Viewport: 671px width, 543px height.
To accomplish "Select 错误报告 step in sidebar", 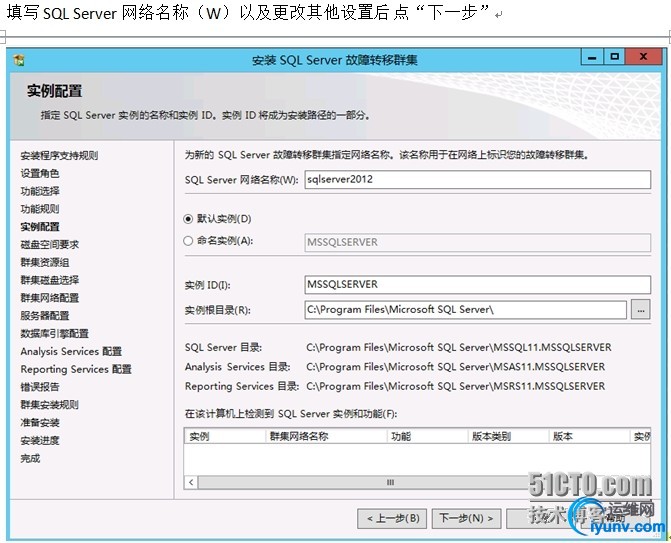I will [40, 387].
